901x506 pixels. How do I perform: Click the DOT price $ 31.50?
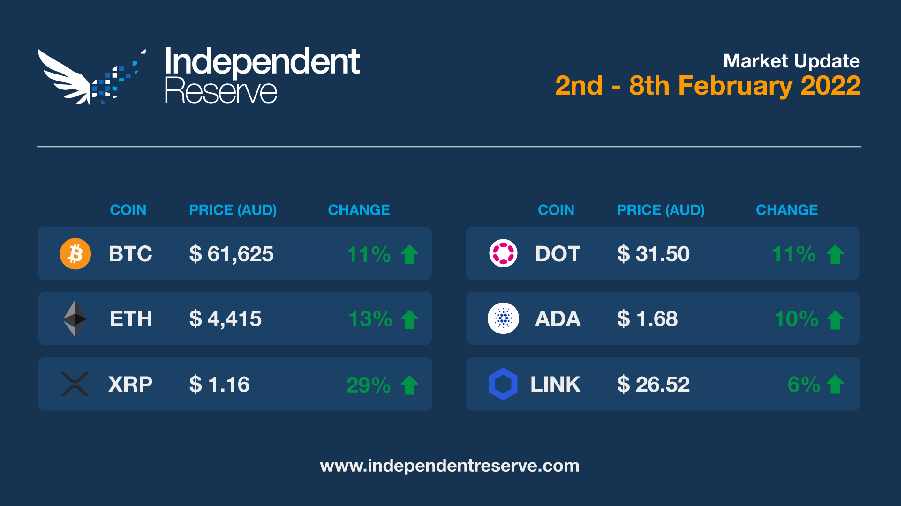click(653, 254)
